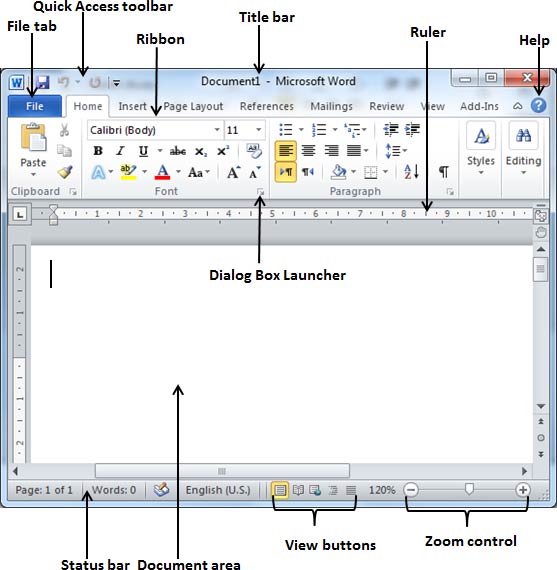This screenshot has height=570, width=557.
Task: Click the Grow Font icon
Action: 233,172
